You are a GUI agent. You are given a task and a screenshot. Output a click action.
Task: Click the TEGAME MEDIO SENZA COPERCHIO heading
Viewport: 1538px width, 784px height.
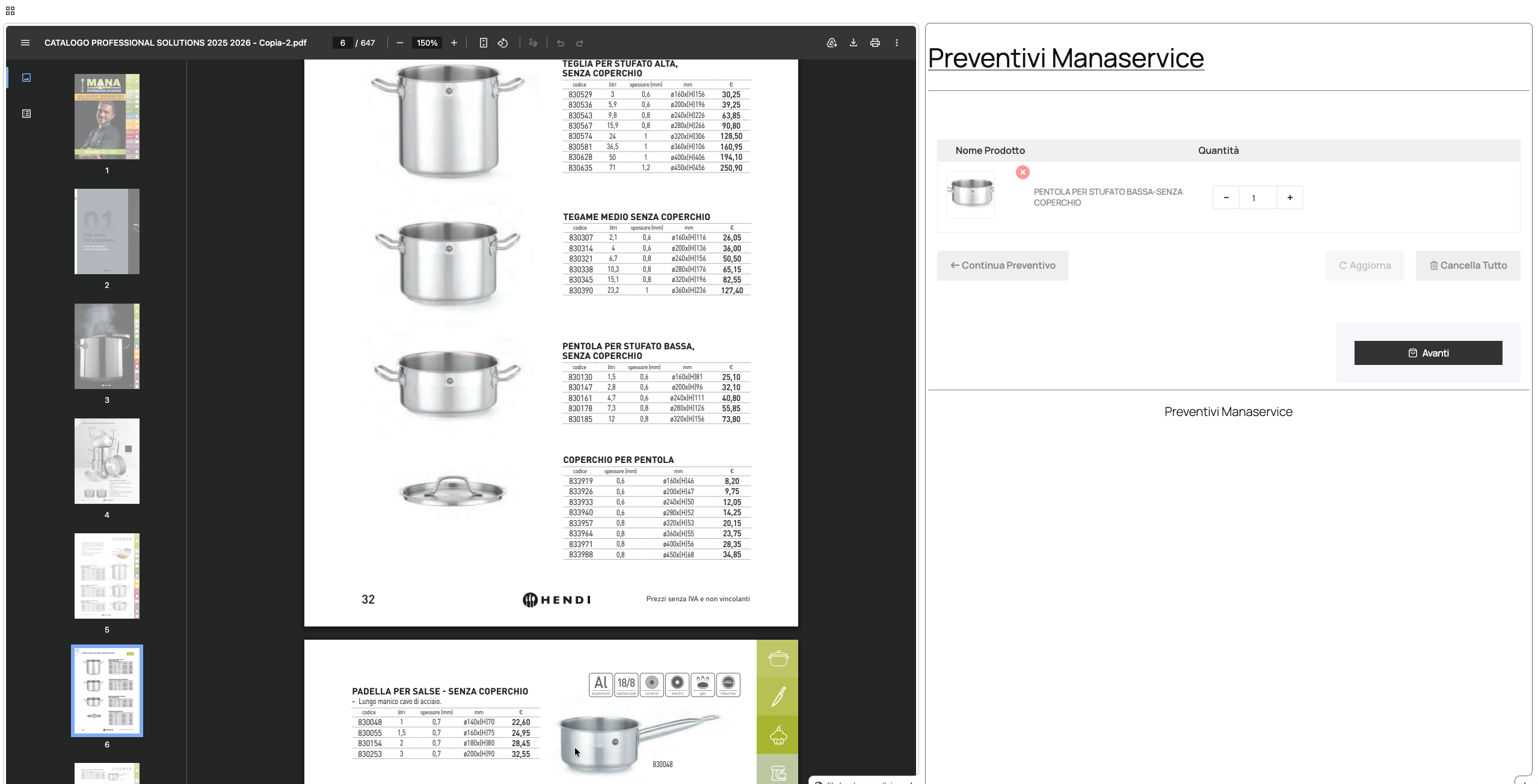tap(636, 217)
